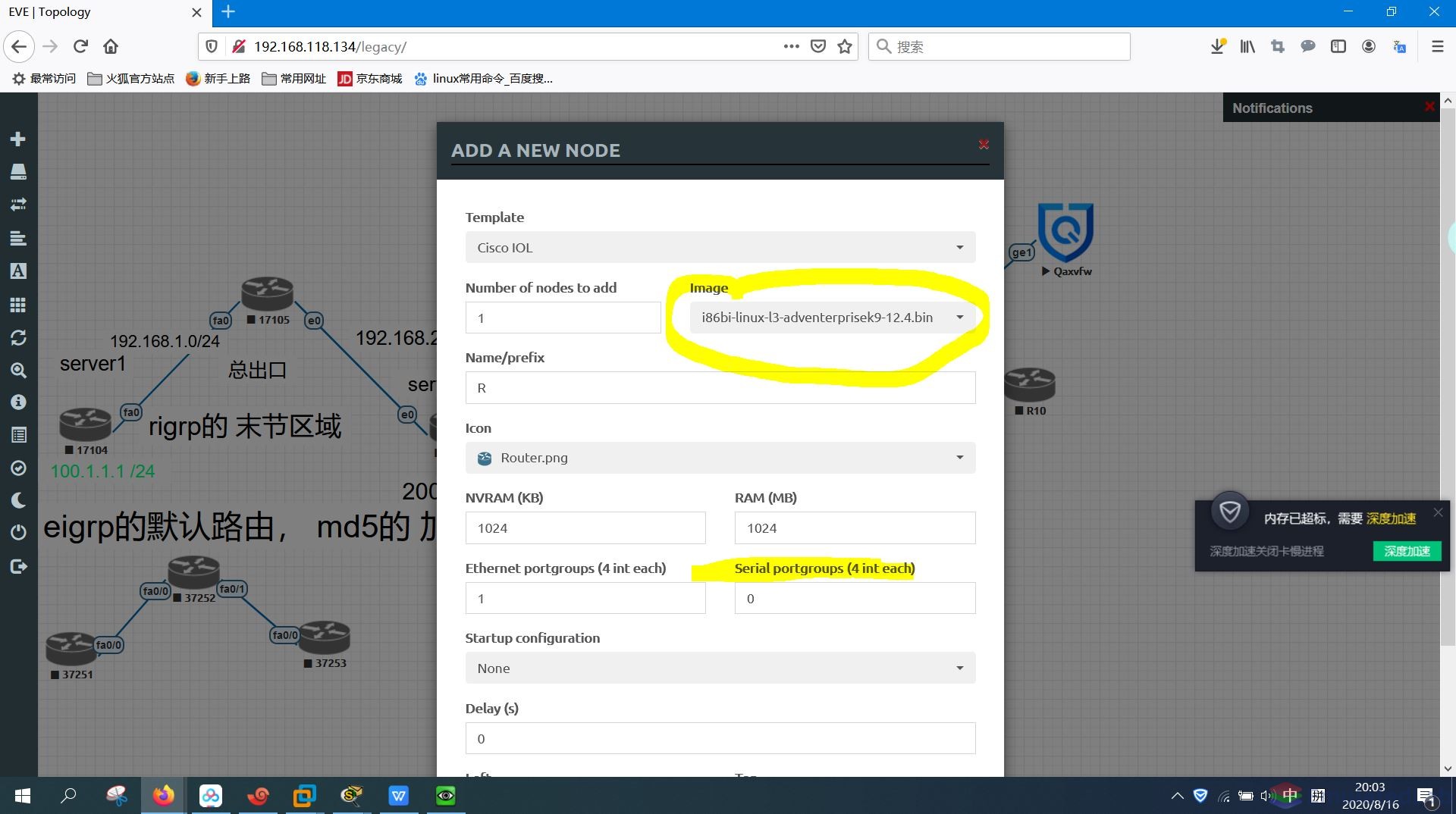Open the Startup-configs icon in EVE sidebar

tap(18, 238)
